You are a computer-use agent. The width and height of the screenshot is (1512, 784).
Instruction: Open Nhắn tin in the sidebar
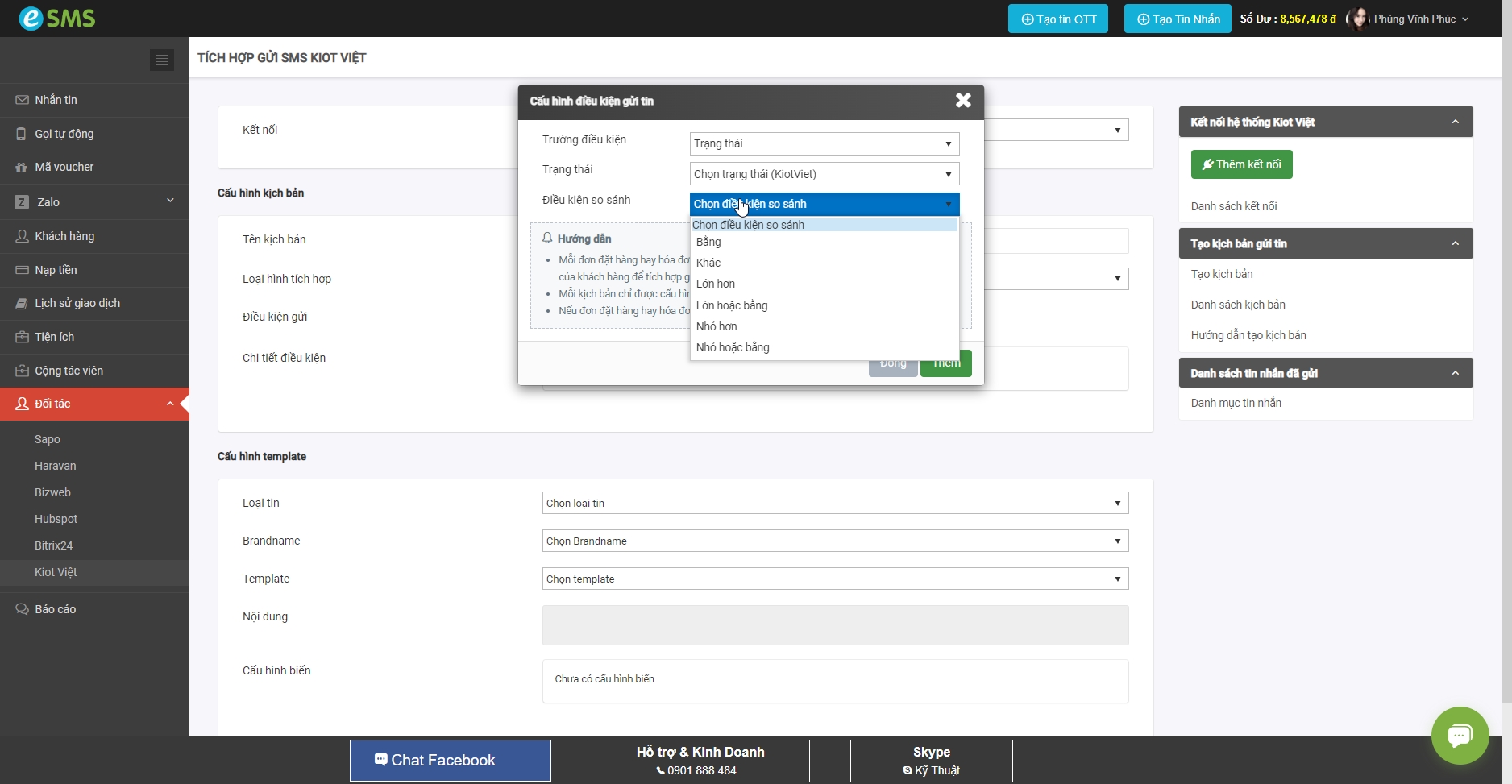tap(56, 100)
